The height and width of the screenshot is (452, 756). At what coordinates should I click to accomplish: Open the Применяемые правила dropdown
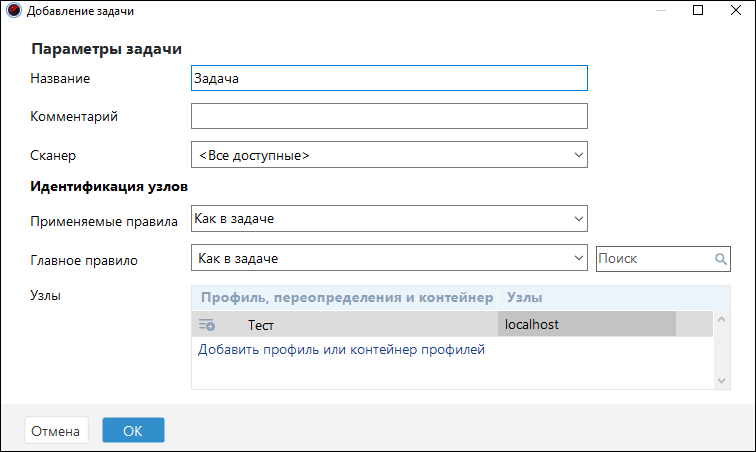(x=389, y=219)
